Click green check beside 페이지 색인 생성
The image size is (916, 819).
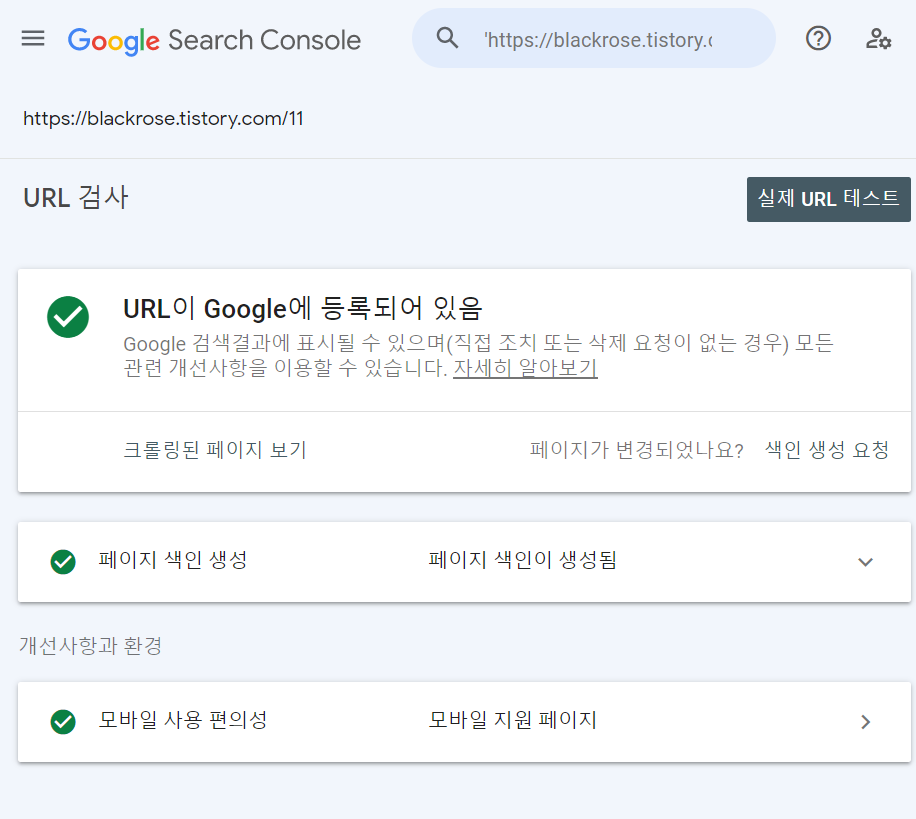coord(63,562)
